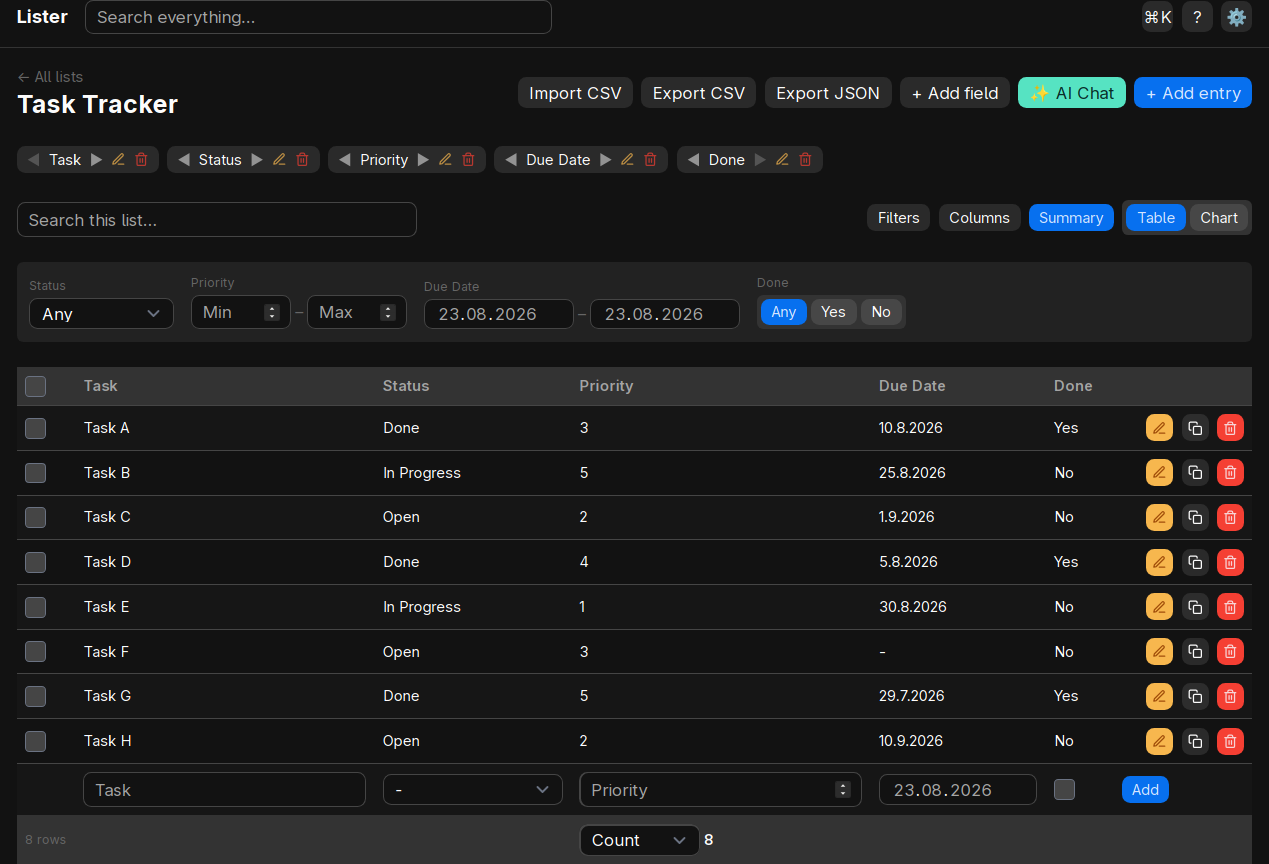
Task: Duplicate the Task A row
Action: 1195,428
